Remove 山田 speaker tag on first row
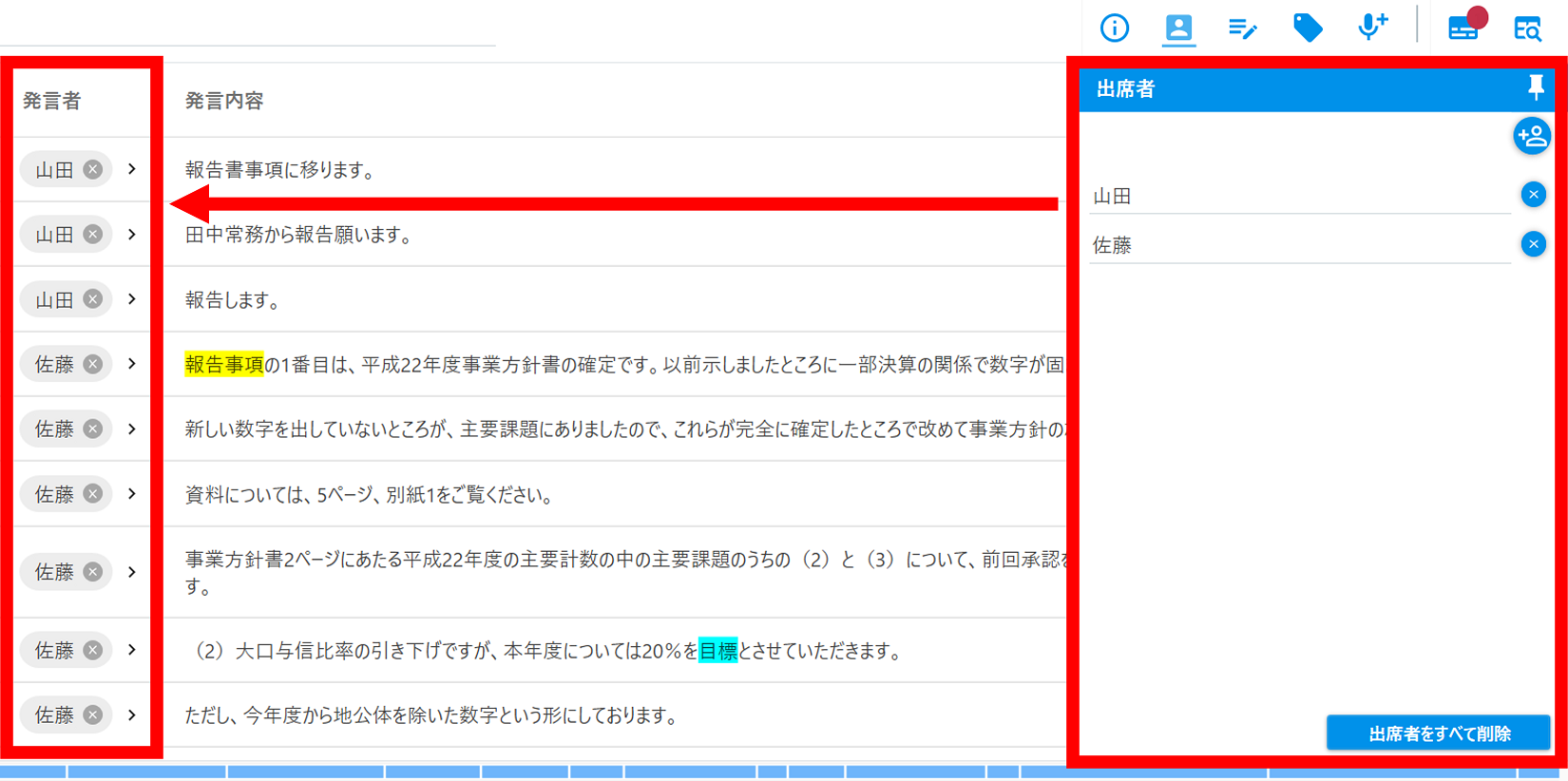 pyautogui.click(x=92, y=169)
